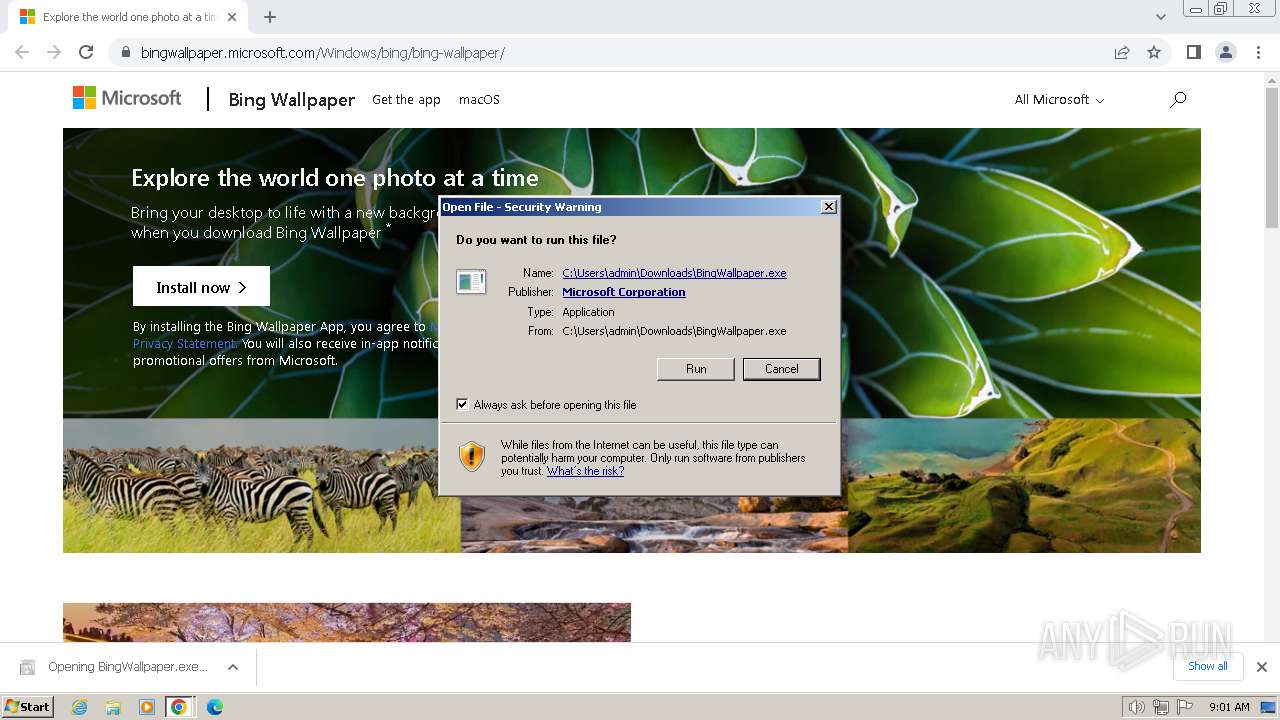Open the media player taskbar icon
This screenshot has width=1280, height=720.
coord(146,707)
